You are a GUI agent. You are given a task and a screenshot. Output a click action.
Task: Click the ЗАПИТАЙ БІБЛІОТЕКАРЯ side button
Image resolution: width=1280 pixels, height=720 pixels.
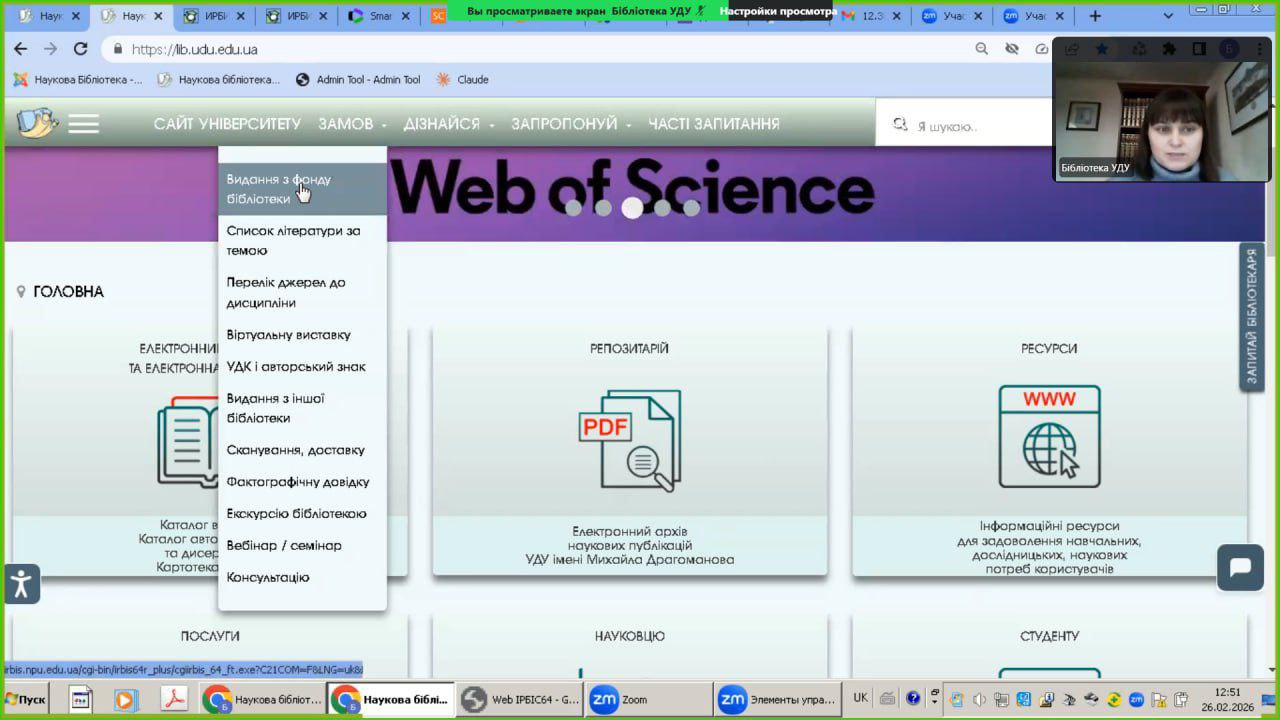tap(1252, 317)
